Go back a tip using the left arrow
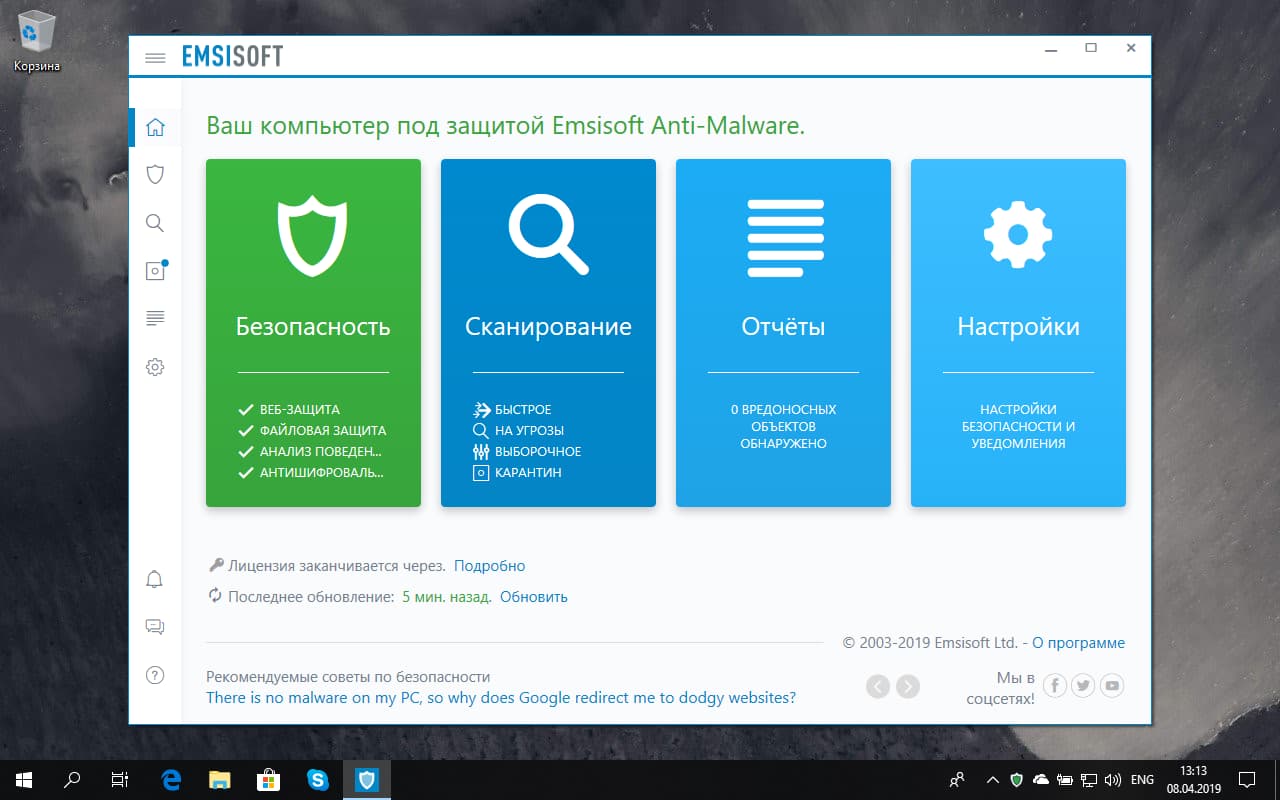The image size is (1280, 800). click(x=877, y=686)
